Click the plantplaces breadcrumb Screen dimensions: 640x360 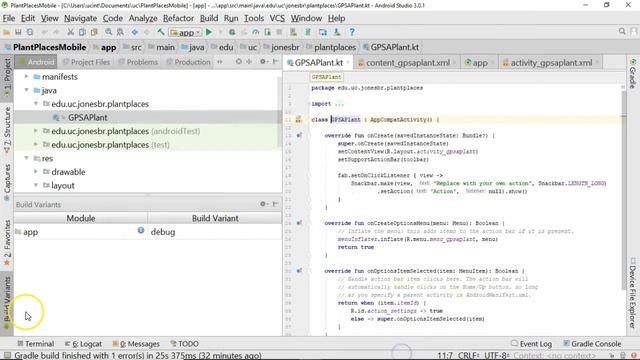coord(330,47)
